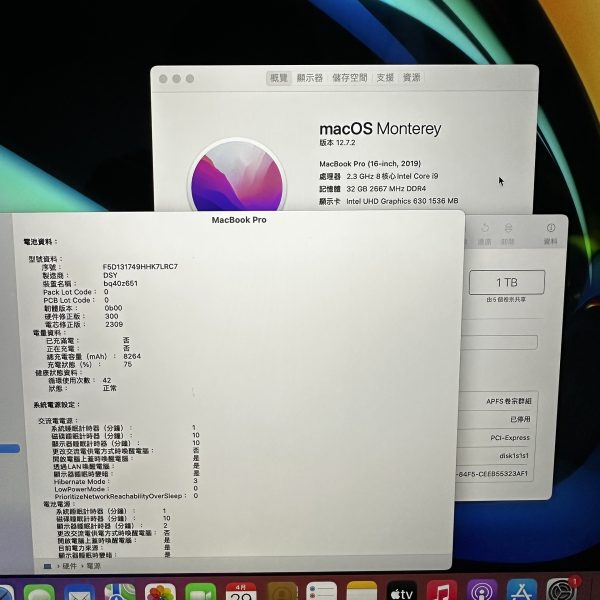Screen dimensions: 600x600
Task: Open the 資源 tab
Action: click(x=411, y=78)
